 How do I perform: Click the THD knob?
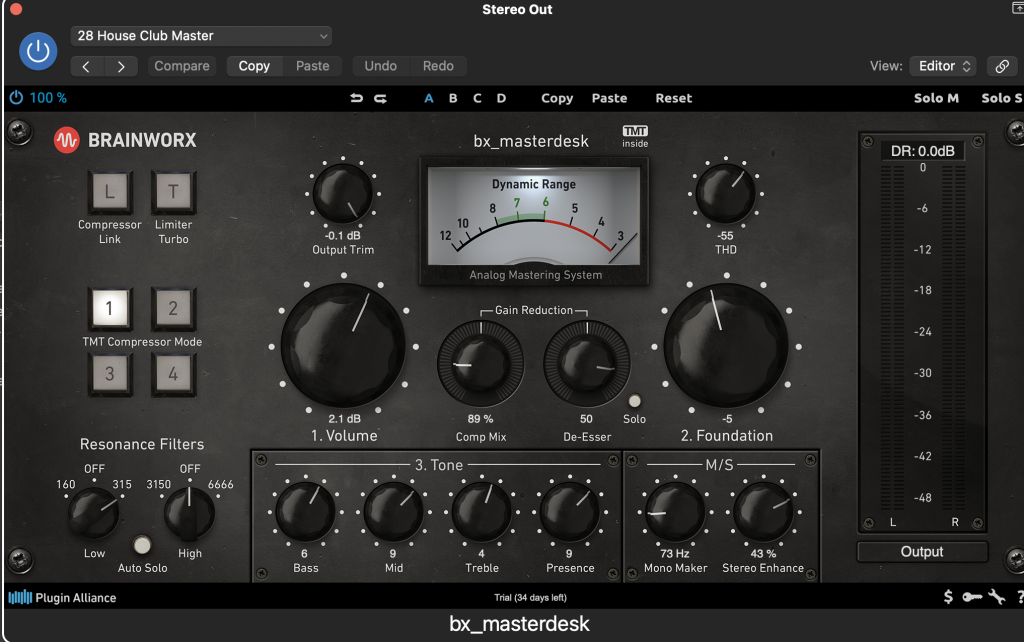(726, 193)
